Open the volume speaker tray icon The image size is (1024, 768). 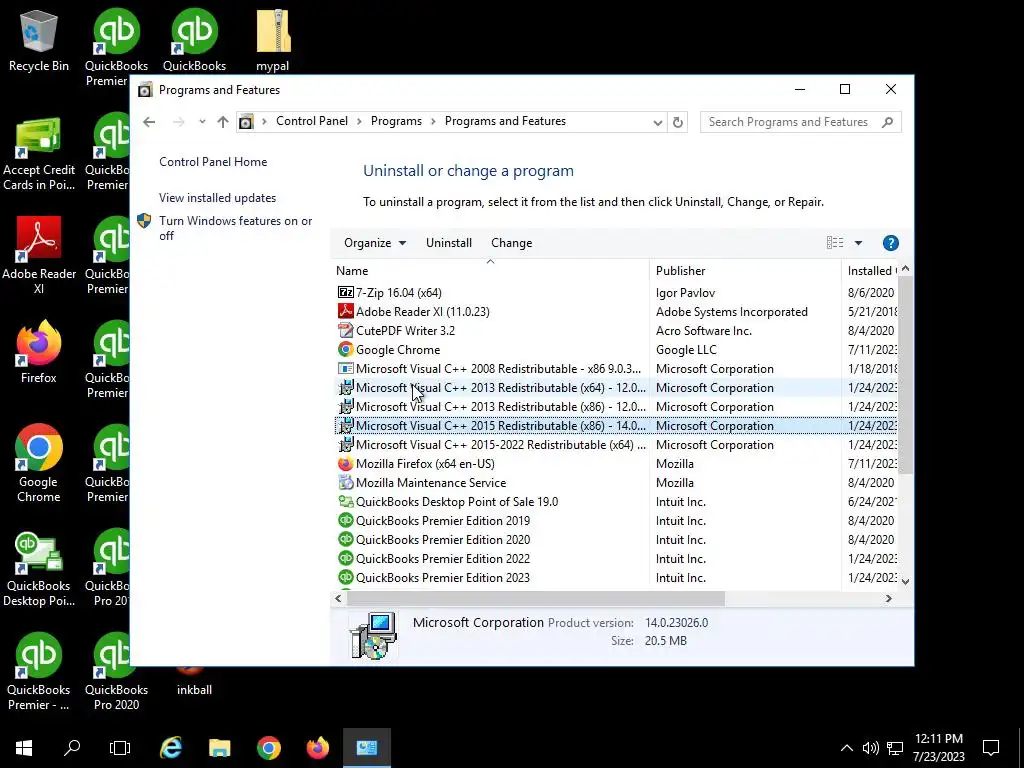(x=870, y=748)
